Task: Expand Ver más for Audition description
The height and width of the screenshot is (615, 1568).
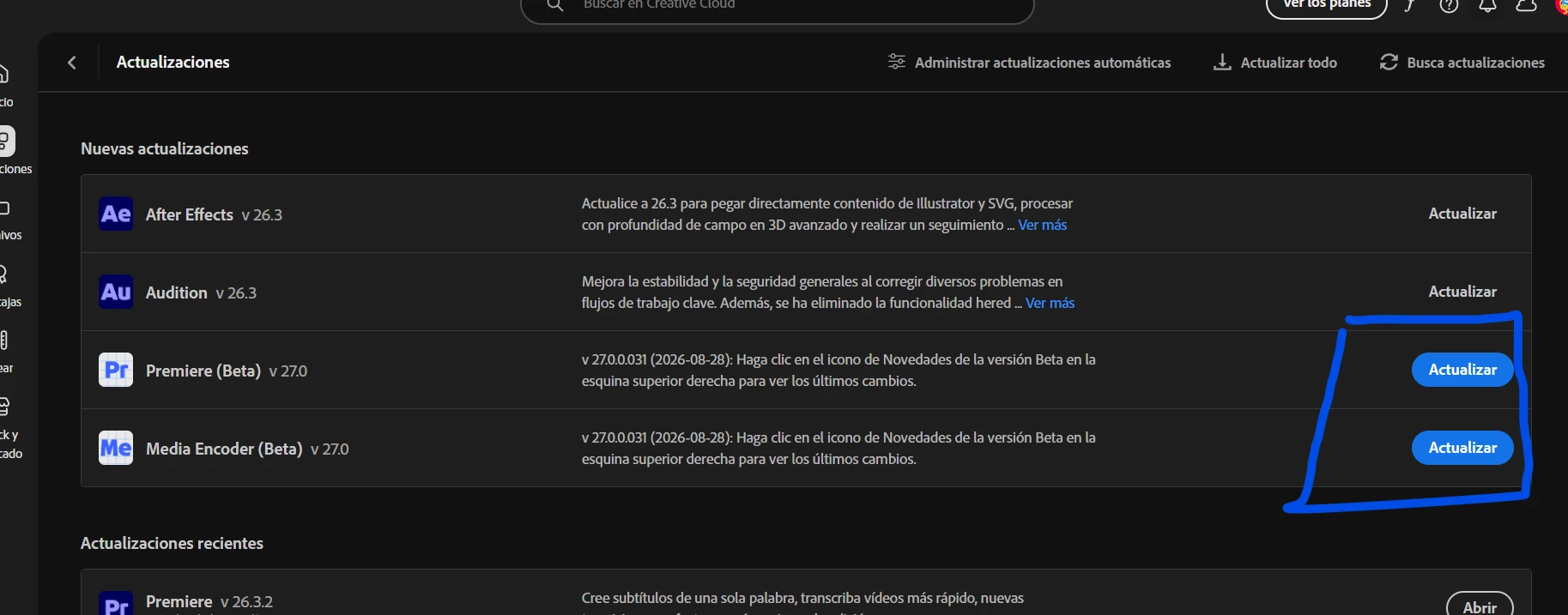Action: pos(1050,303)
